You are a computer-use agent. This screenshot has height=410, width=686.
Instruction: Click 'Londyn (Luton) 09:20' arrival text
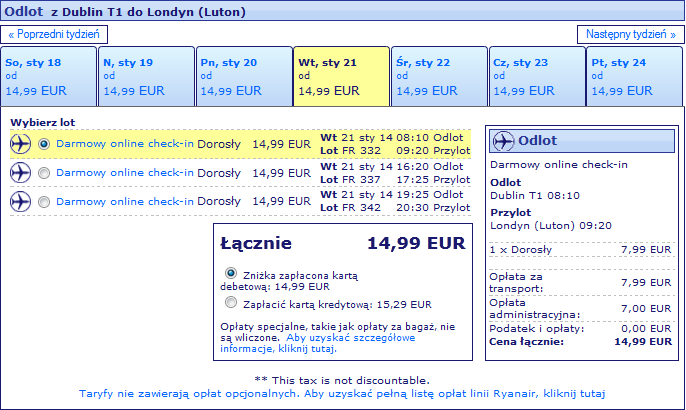[551, 226]
